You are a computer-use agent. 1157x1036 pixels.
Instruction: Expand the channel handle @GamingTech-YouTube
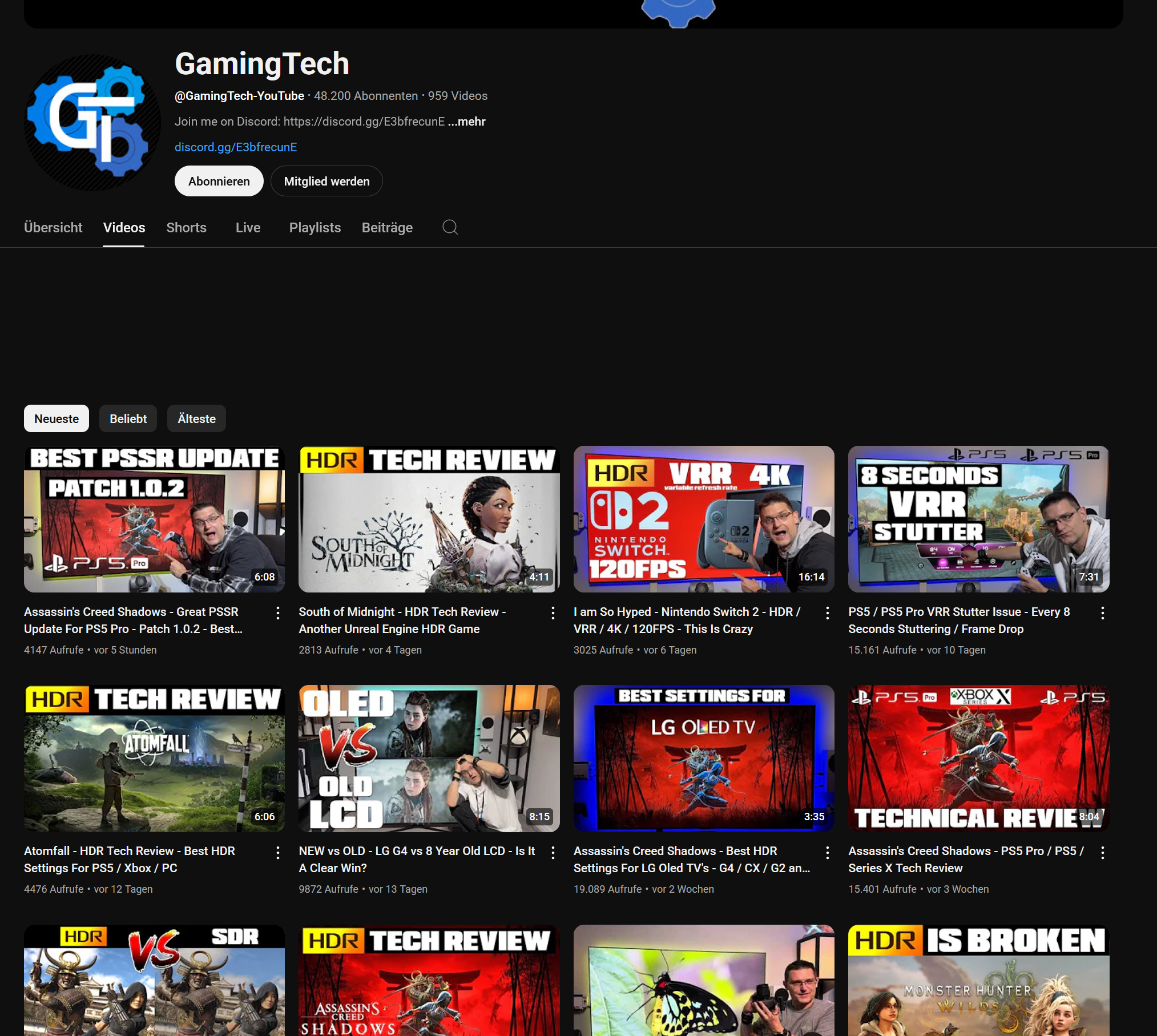(239, 95)
